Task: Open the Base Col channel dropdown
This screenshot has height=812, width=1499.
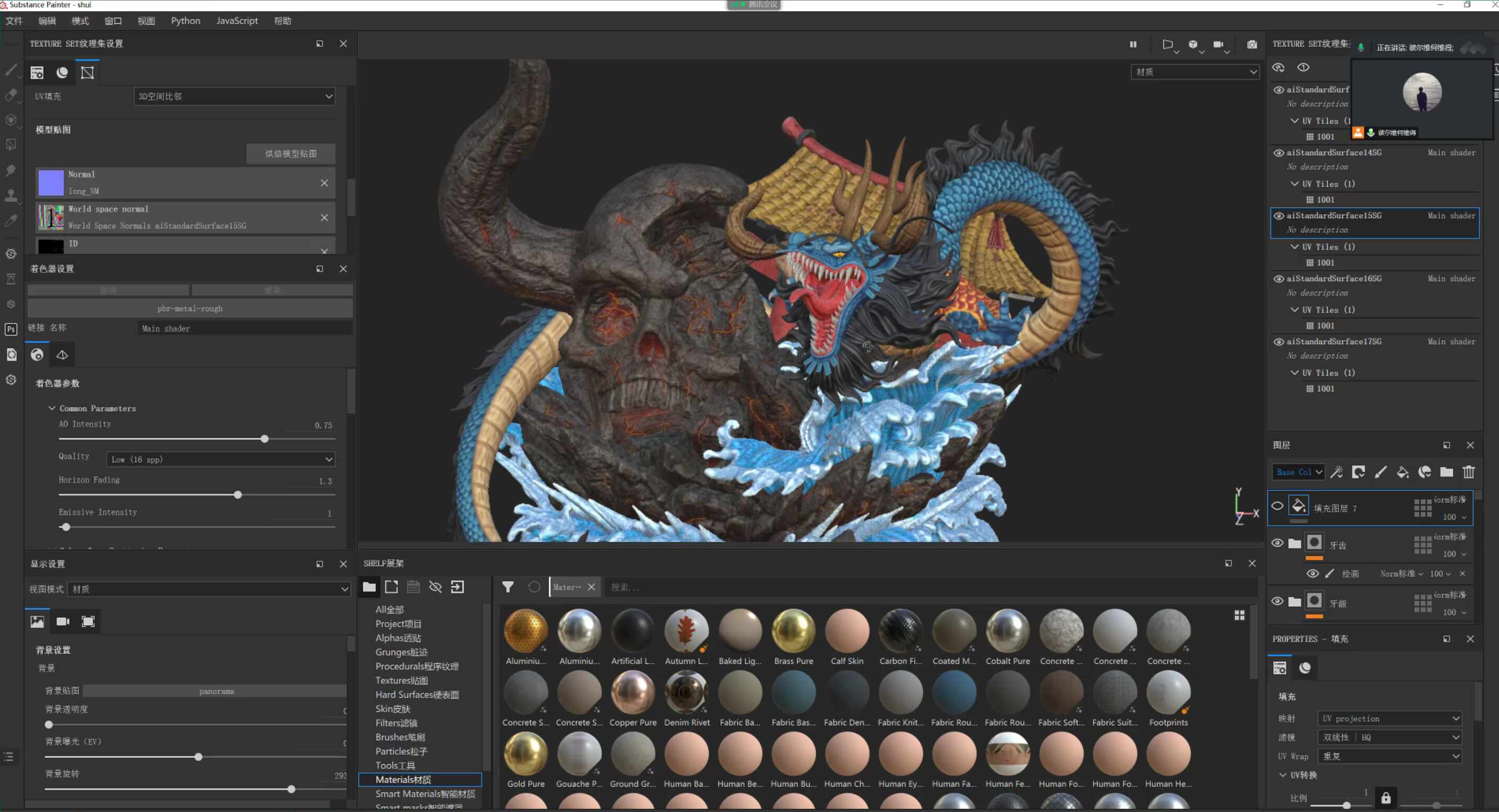Action: pos(1299,472)
